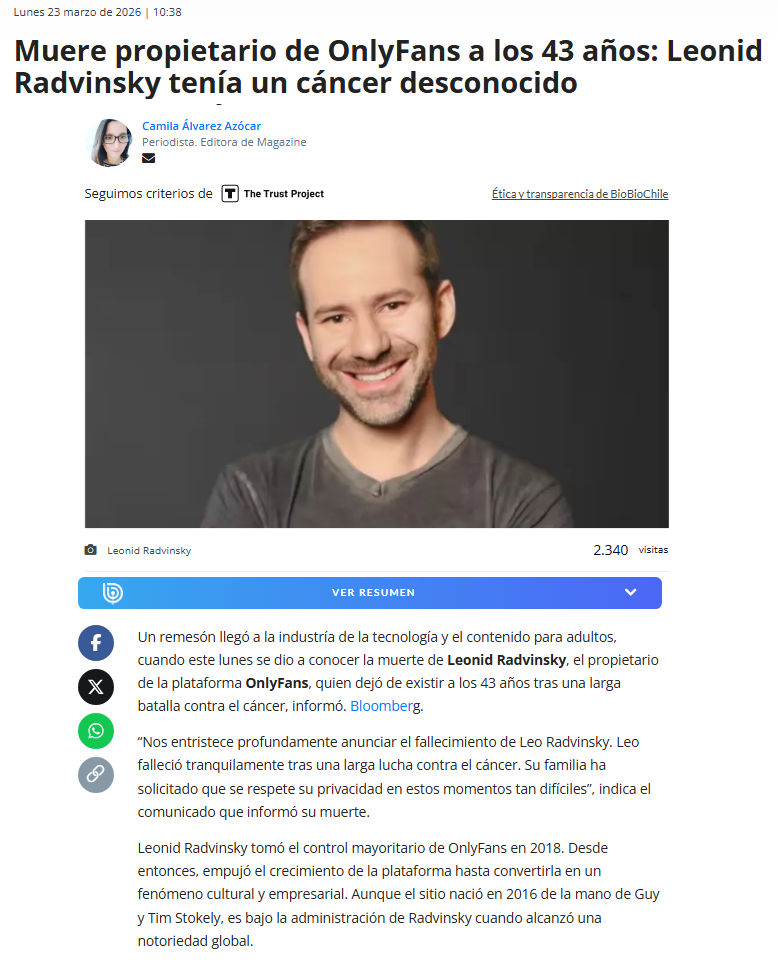Share article via WhatsApp icon
Viewport: 778px width, 965px height.
tap(95, 731)
